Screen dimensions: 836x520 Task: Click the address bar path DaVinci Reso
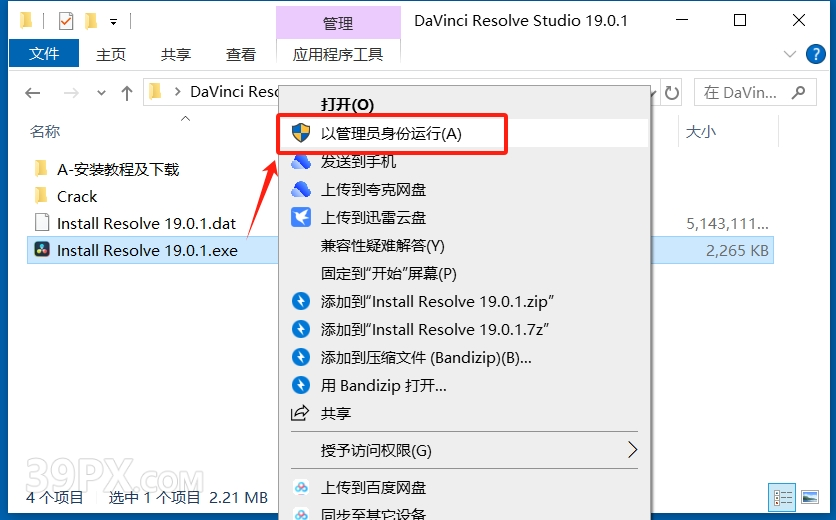[x=235, y=92]
